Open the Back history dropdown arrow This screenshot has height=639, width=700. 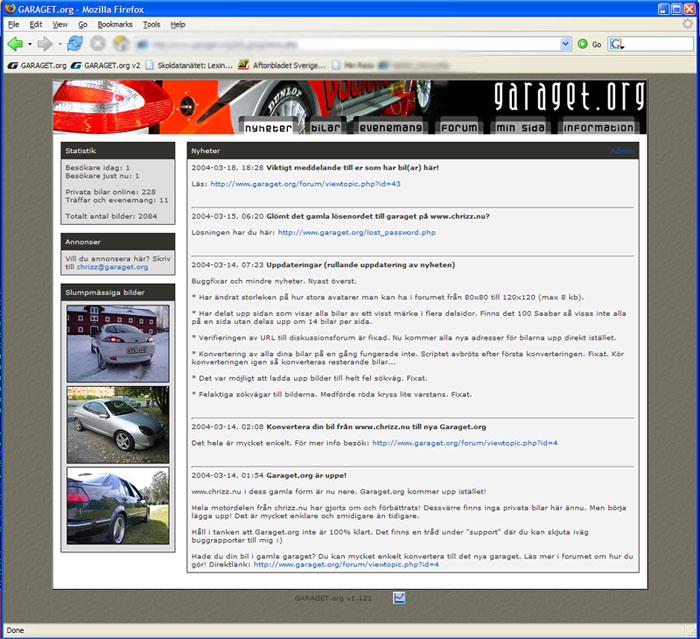29,44
